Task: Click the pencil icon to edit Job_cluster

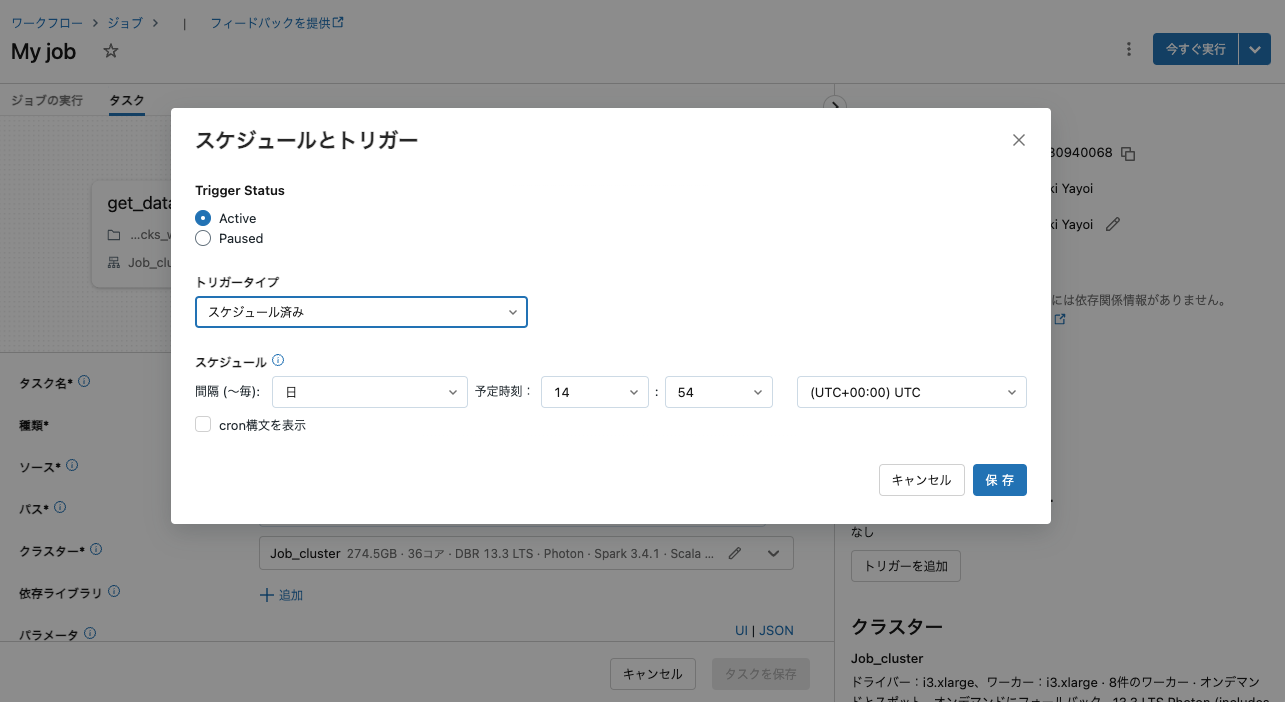Action: pos(735,552)
